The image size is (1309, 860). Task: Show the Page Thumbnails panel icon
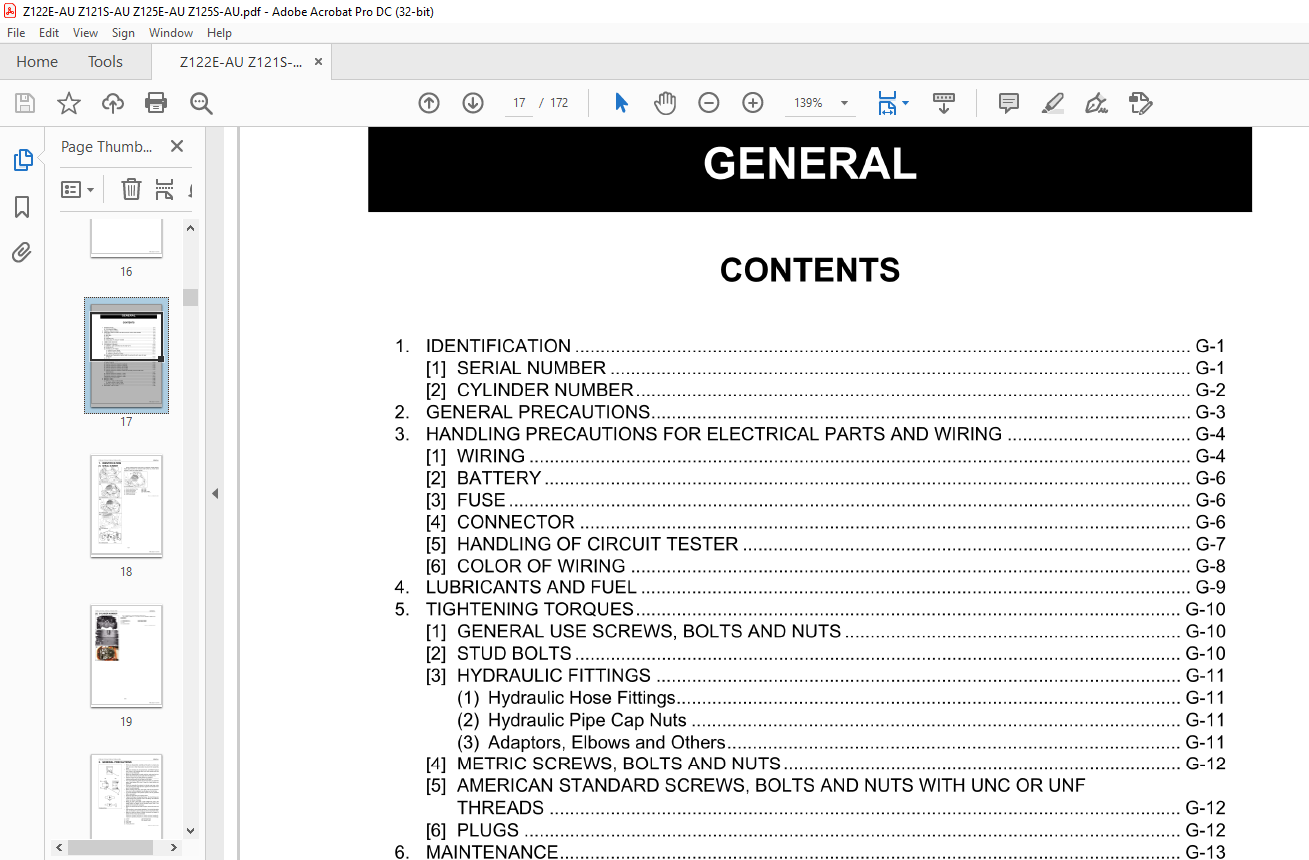pos(22,160)
